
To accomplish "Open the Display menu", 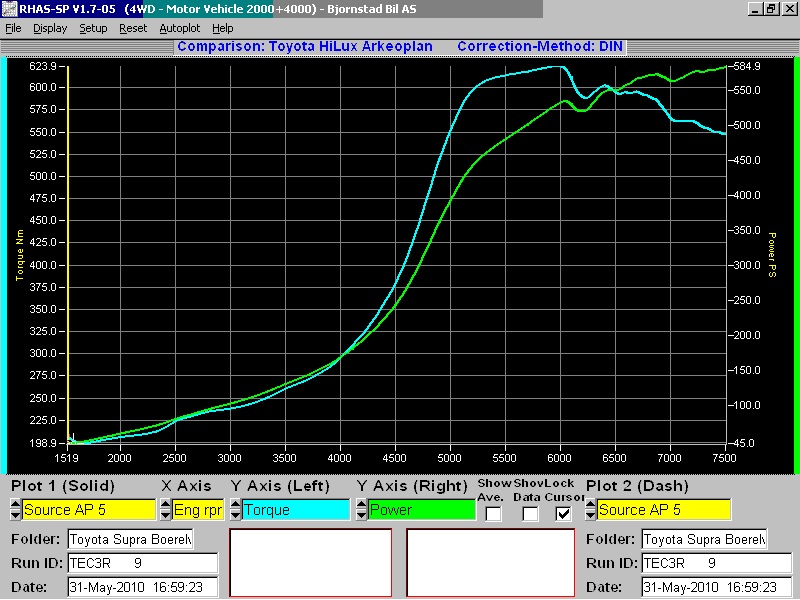I will click(x=50, y=28).
